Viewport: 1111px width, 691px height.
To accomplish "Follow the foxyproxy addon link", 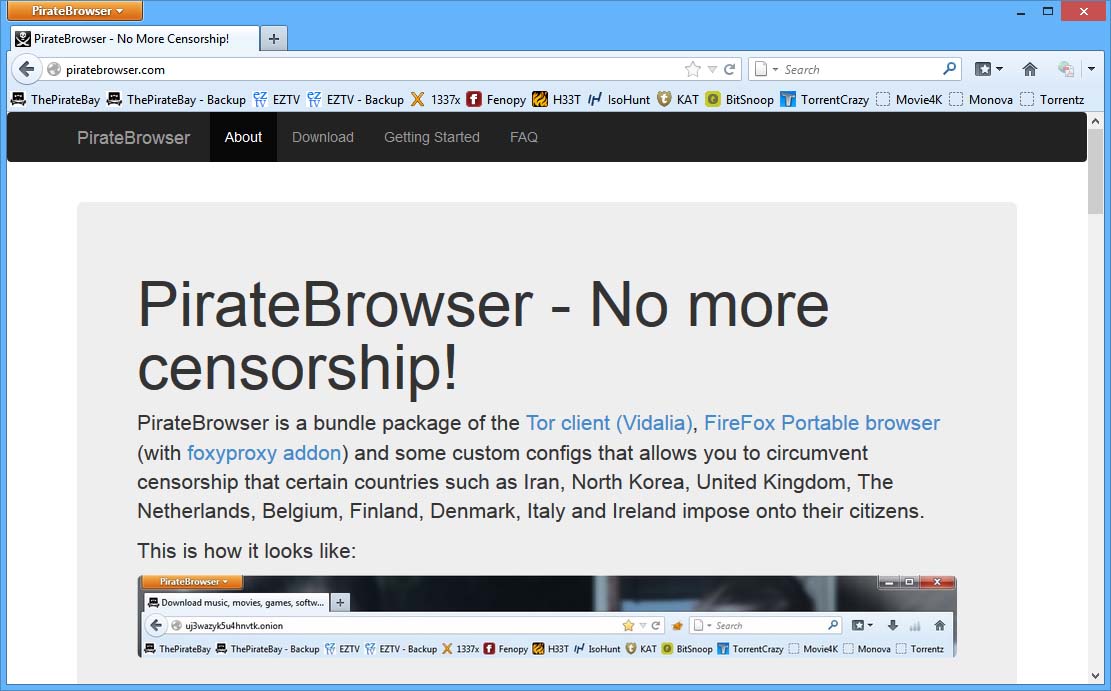I will [264, 453].
